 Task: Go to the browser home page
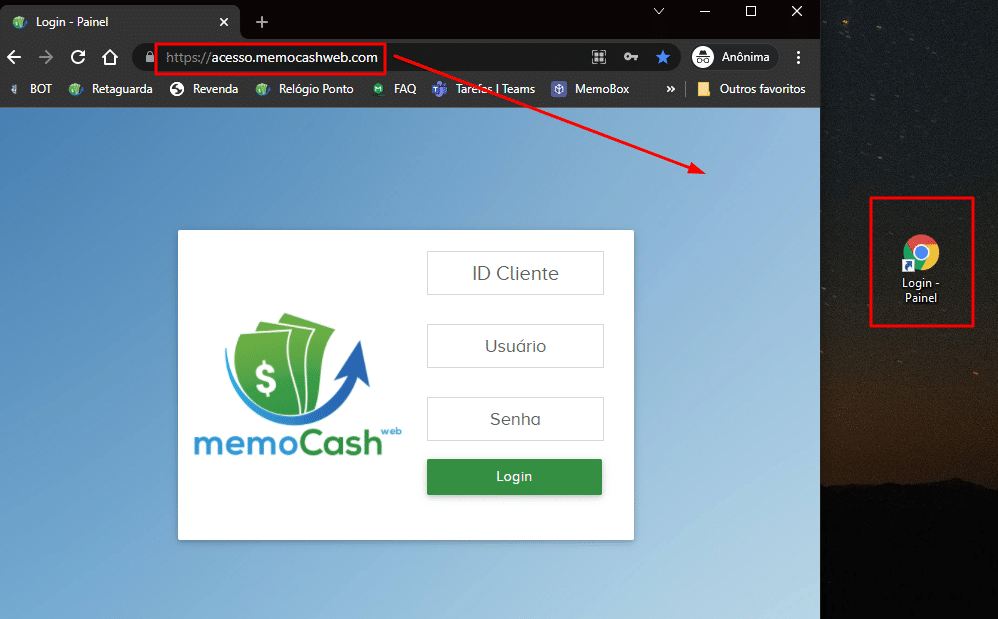(110, 58)
